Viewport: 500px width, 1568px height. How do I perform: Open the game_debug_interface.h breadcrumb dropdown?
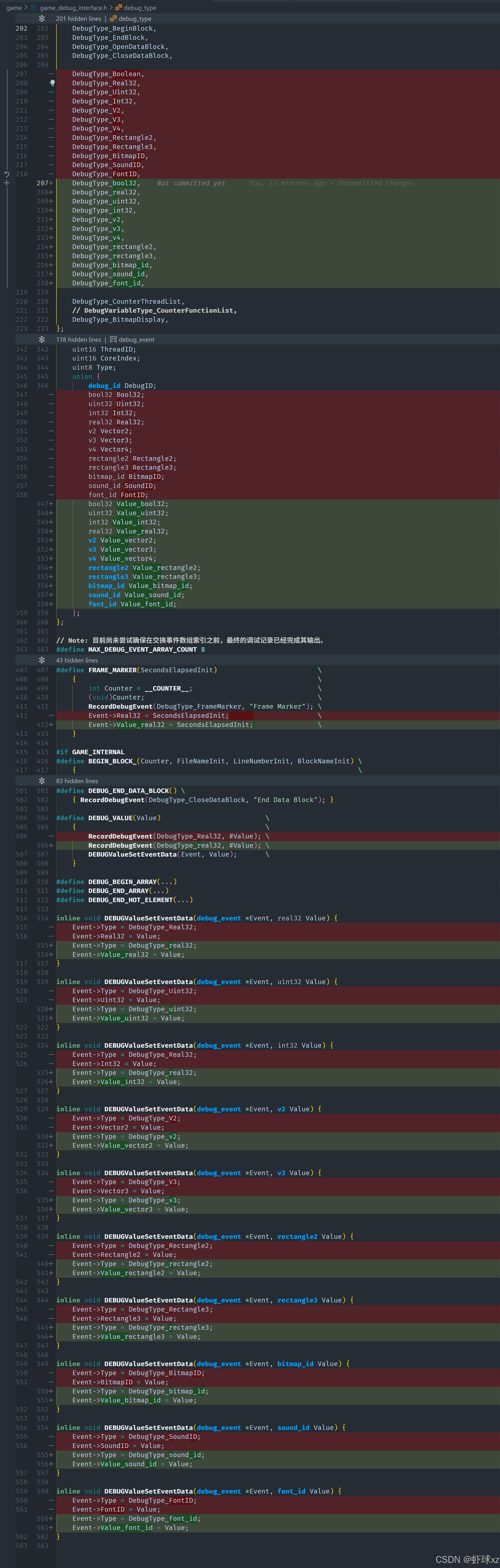click(x=73, y=8)
